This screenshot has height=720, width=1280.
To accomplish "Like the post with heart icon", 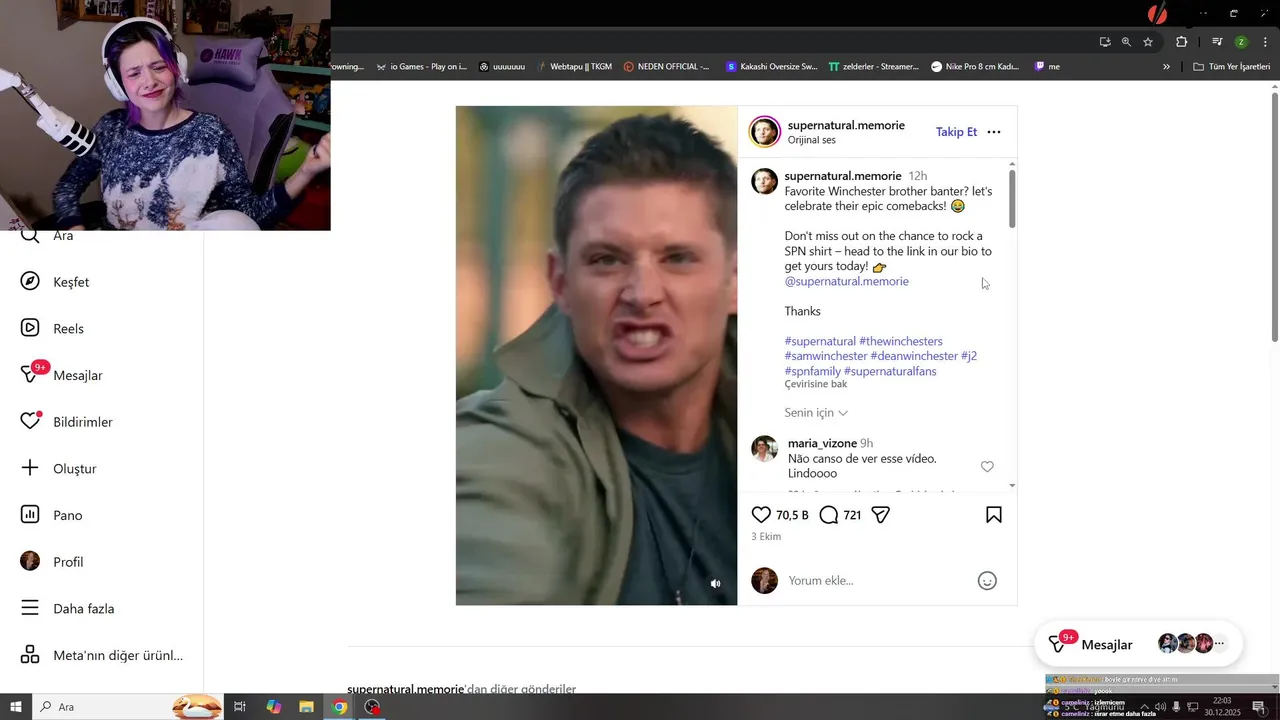I will 761,515.
